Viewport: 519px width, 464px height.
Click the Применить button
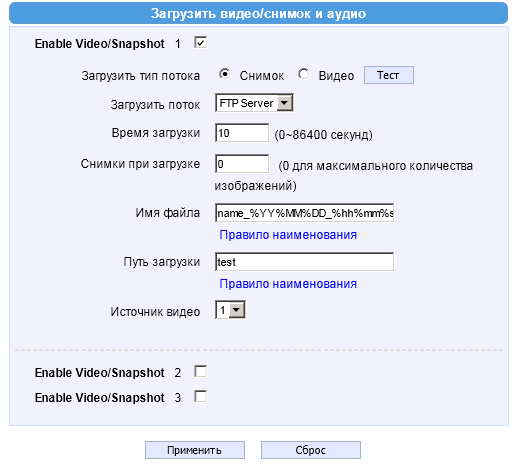[x=195, y=450]
